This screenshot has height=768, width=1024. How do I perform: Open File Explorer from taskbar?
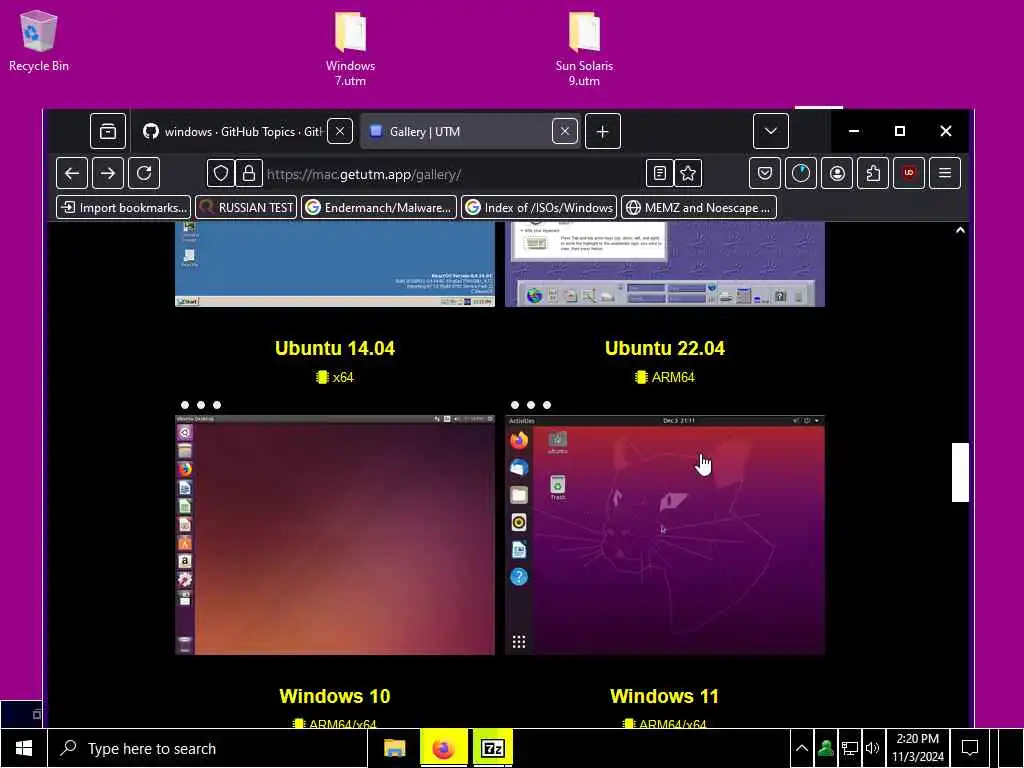394,748
